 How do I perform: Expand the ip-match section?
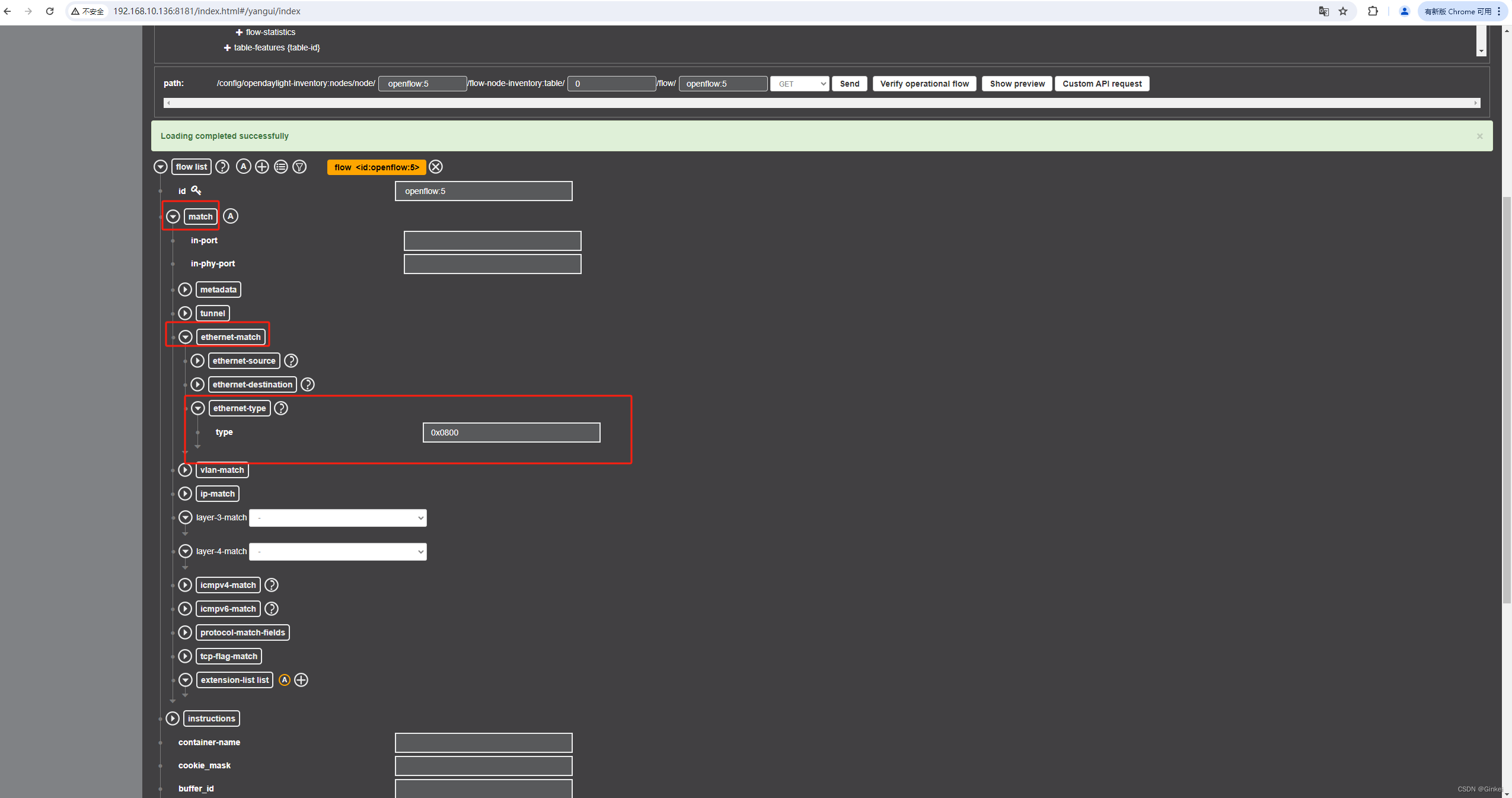[185, 493]
